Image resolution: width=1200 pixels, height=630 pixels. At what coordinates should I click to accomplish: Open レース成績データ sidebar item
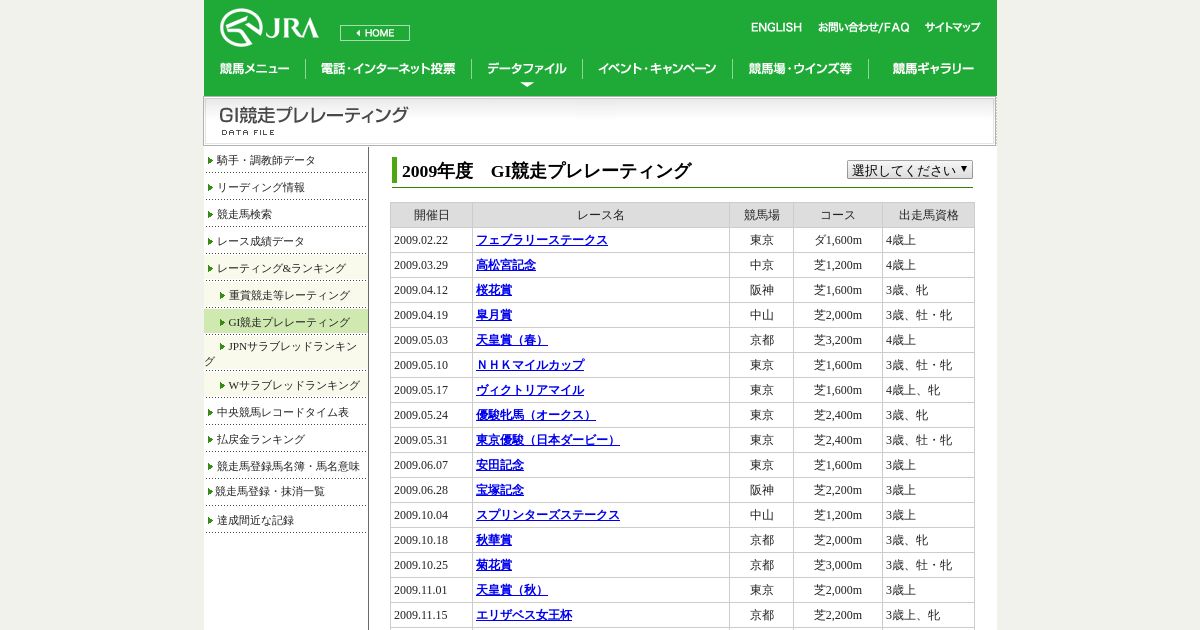261,241
